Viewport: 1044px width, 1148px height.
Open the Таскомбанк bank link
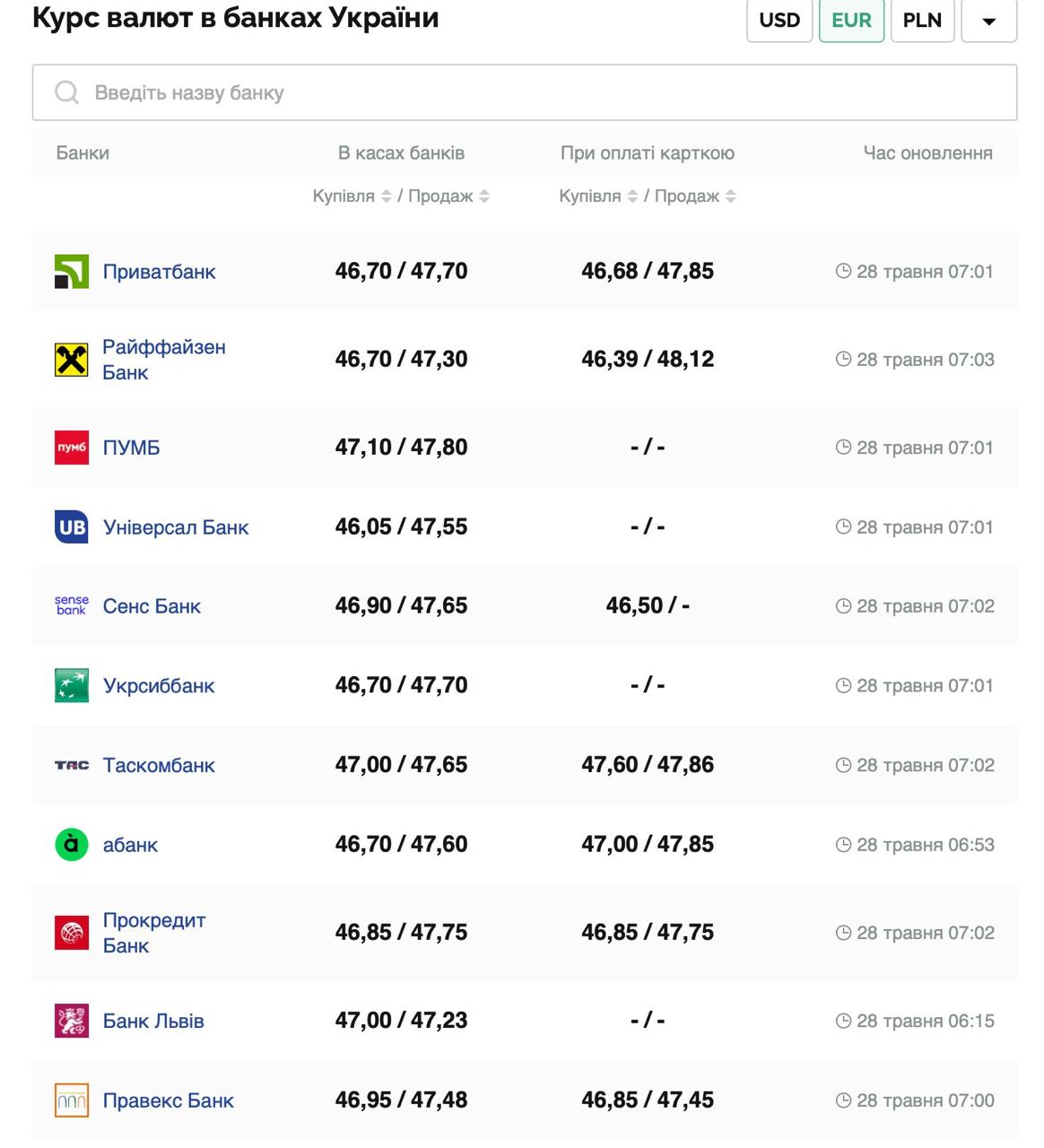click(159, 765)
